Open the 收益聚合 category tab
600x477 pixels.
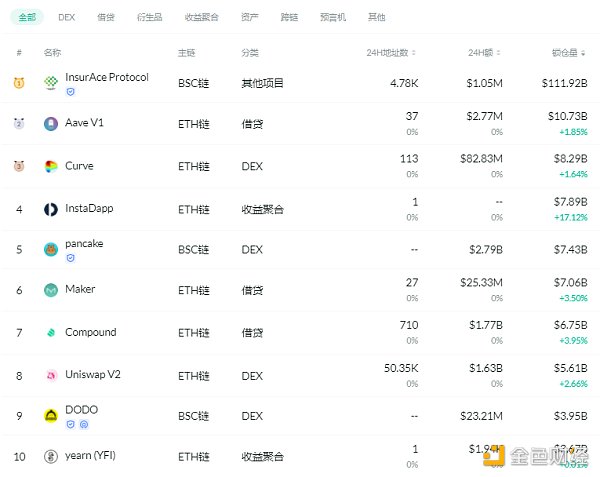click(200, 17)
